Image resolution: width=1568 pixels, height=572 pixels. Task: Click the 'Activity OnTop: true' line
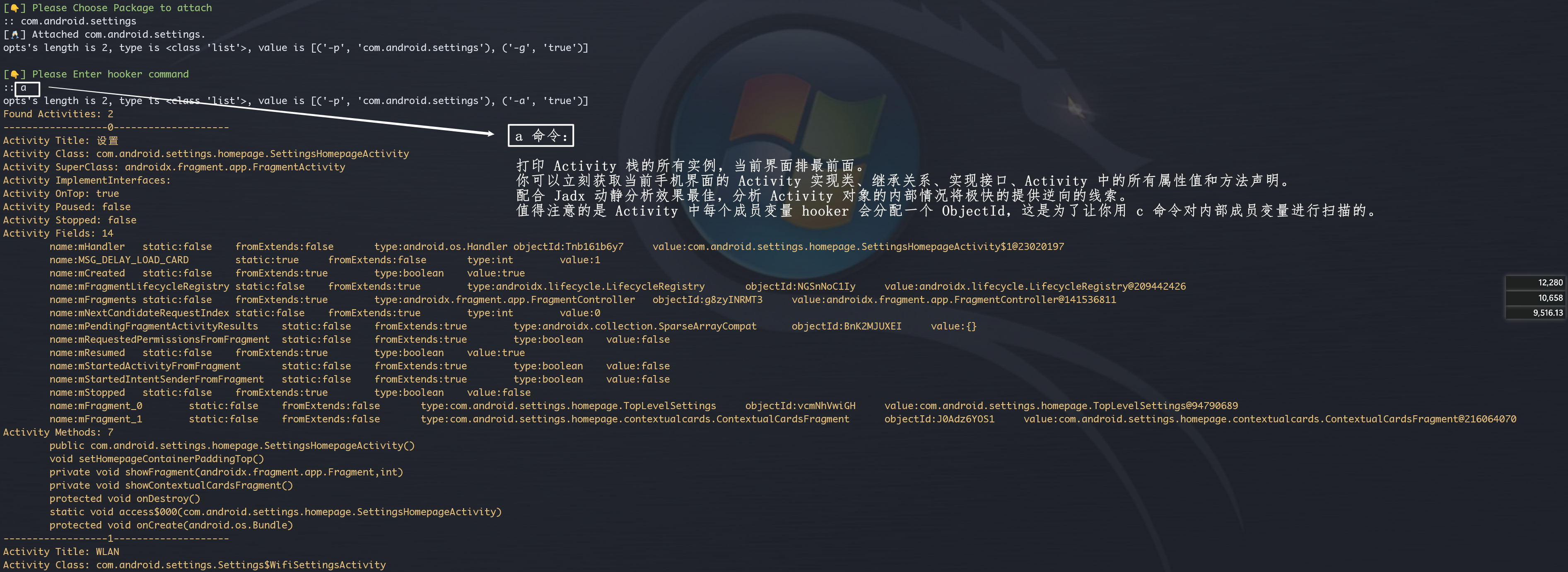click(61, 194)
